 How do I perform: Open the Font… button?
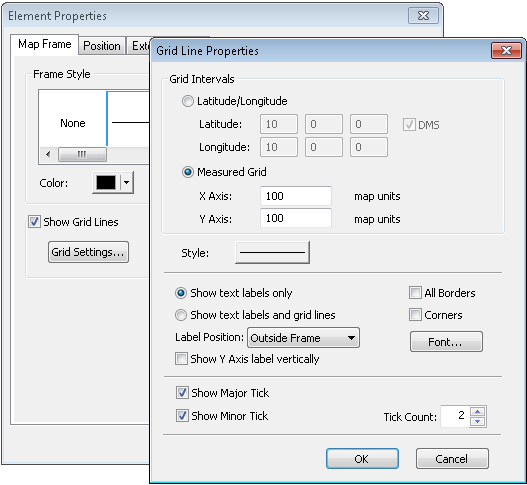tap(446, 342)
